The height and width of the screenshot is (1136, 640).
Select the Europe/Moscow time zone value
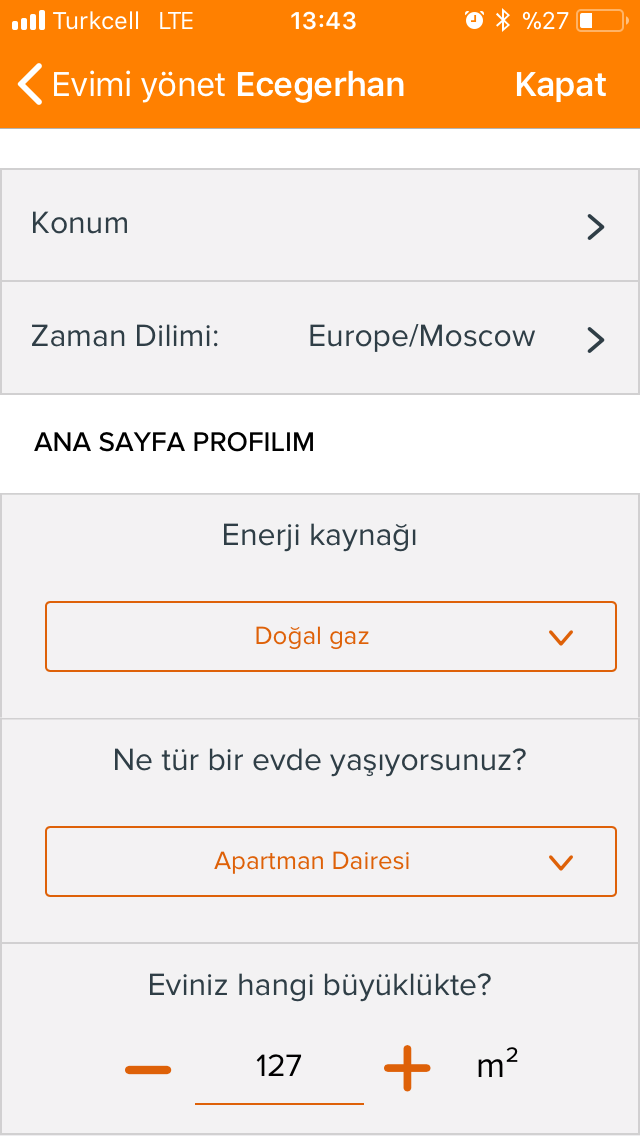tap(422, 337)
